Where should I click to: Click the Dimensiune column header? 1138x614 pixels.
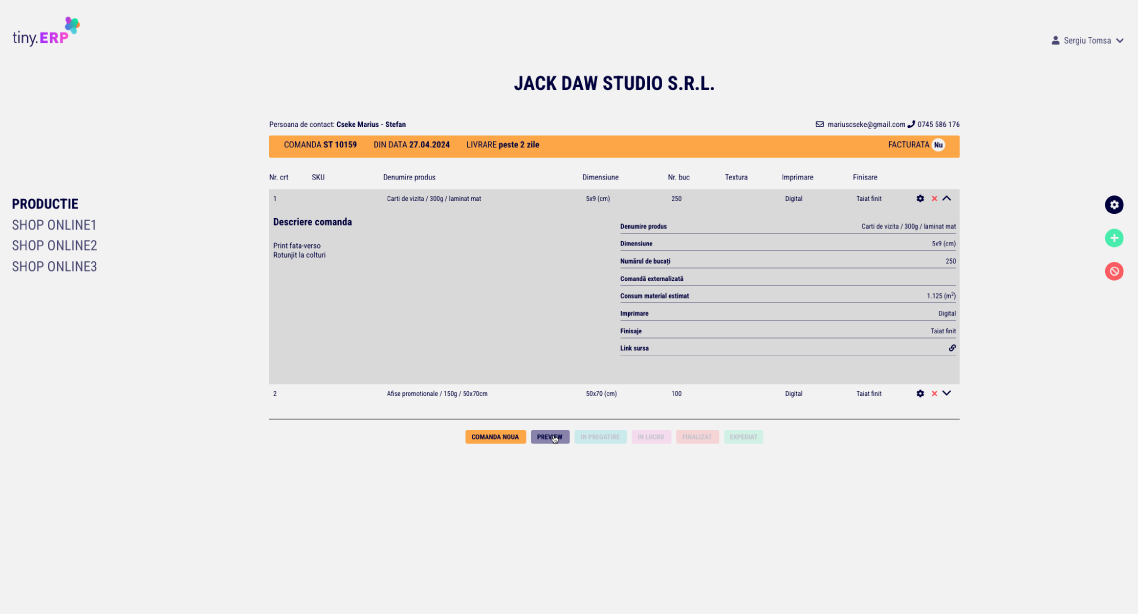pyautogui.click(x=600, y=177)
